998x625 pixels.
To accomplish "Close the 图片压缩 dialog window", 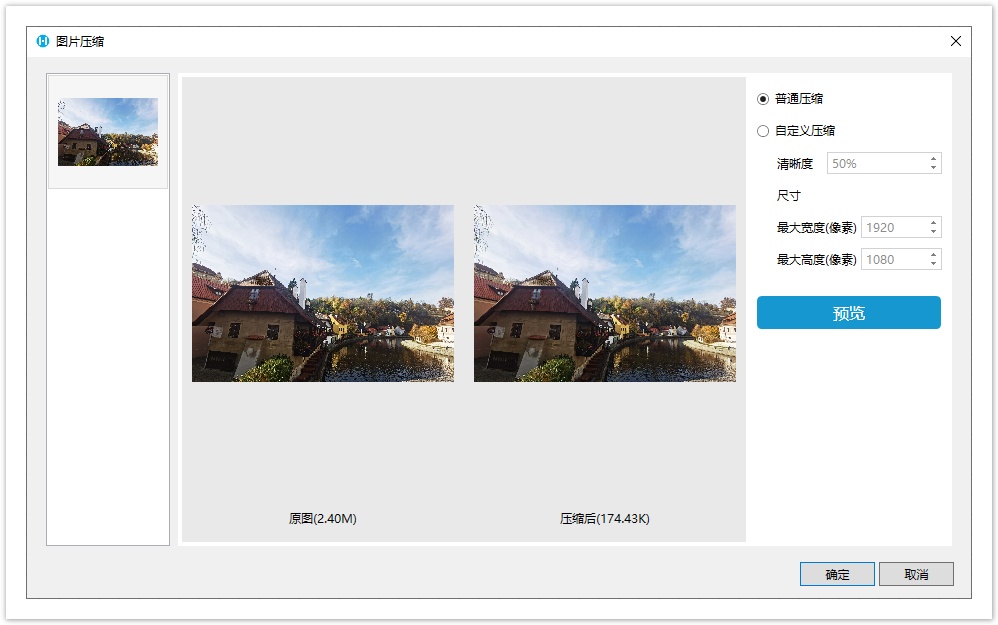I will tap(955, 41).
